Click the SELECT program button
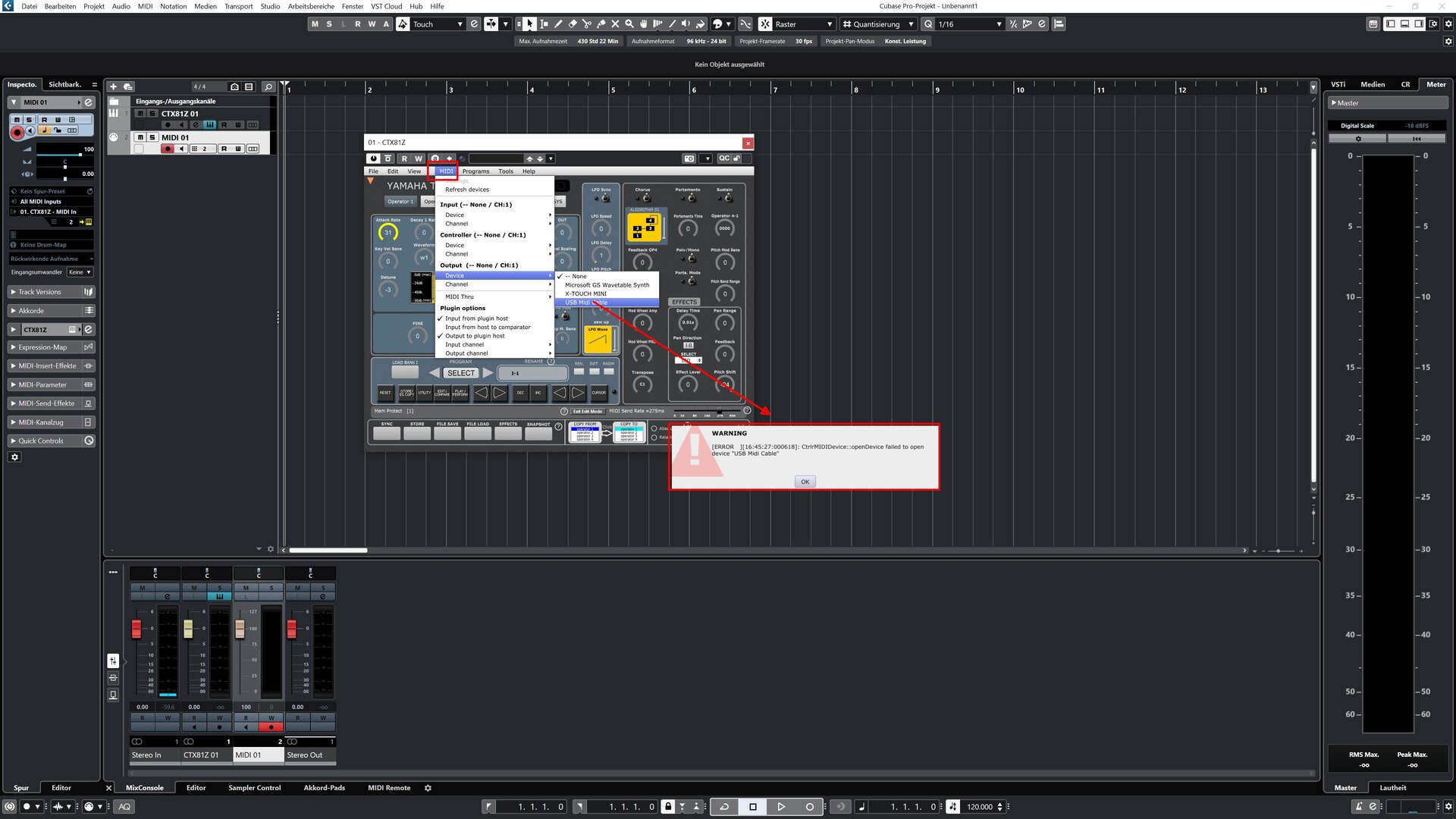The width and height of the screenshot is (1456, 819). click(x=460, y=373)
